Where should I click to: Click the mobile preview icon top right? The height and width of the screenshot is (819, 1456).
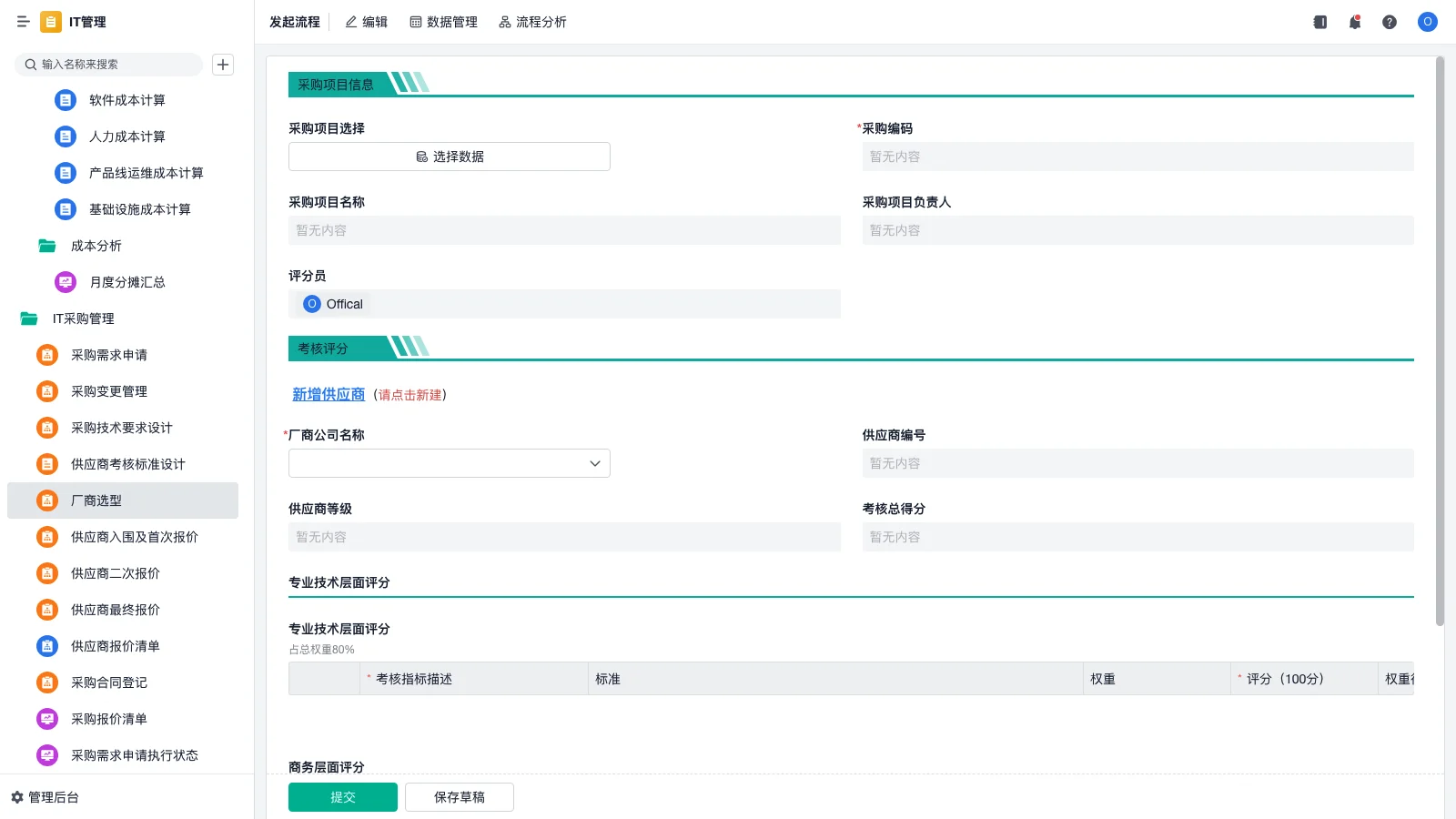point(1319,22)
